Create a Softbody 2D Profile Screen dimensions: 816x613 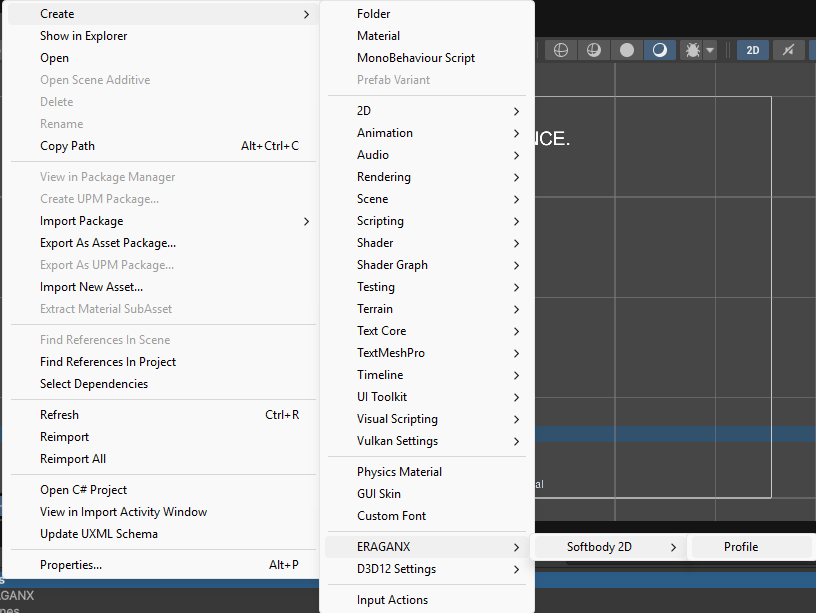tap(749, 547)
